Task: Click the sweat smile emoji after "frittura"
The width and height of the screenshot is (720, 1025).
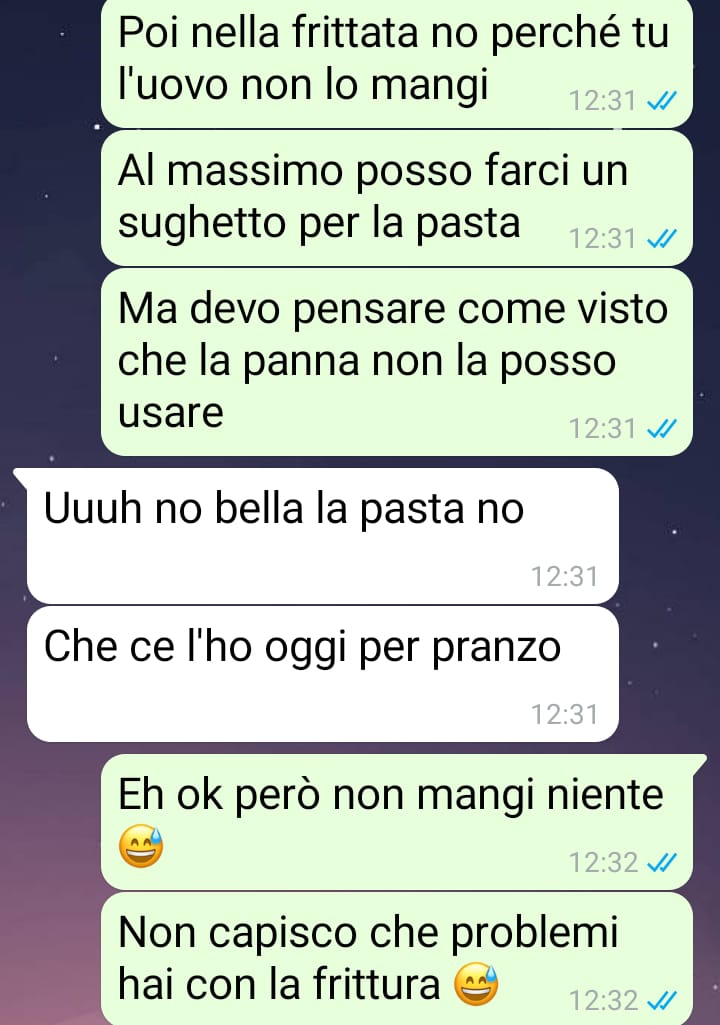Action: click(x=476, y=984)
